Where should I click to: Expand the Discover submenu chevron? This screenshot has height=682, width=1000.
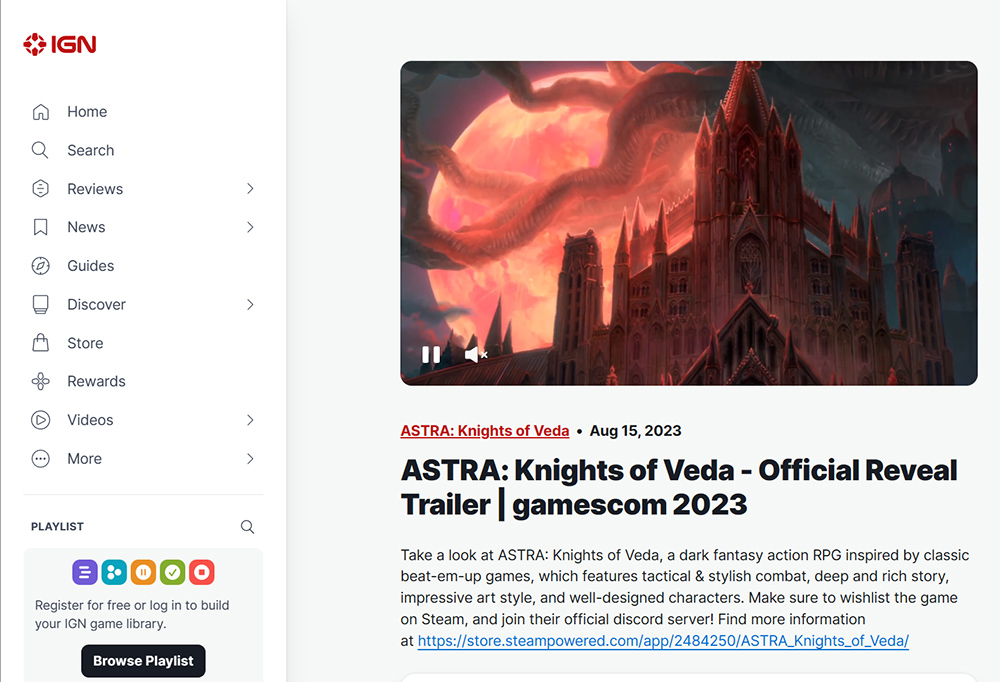coord(250,304)
